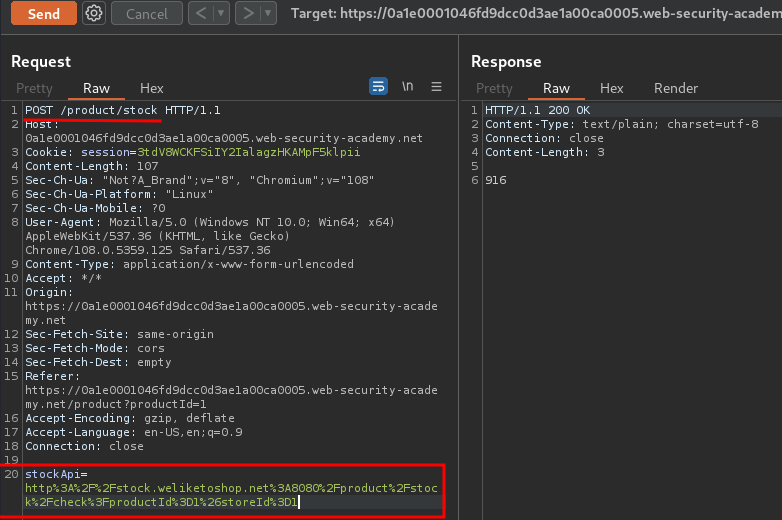Toggle word wrap icon in Request panel
The width and height of the screenshot is (782, 520).
tap(379, 86)
